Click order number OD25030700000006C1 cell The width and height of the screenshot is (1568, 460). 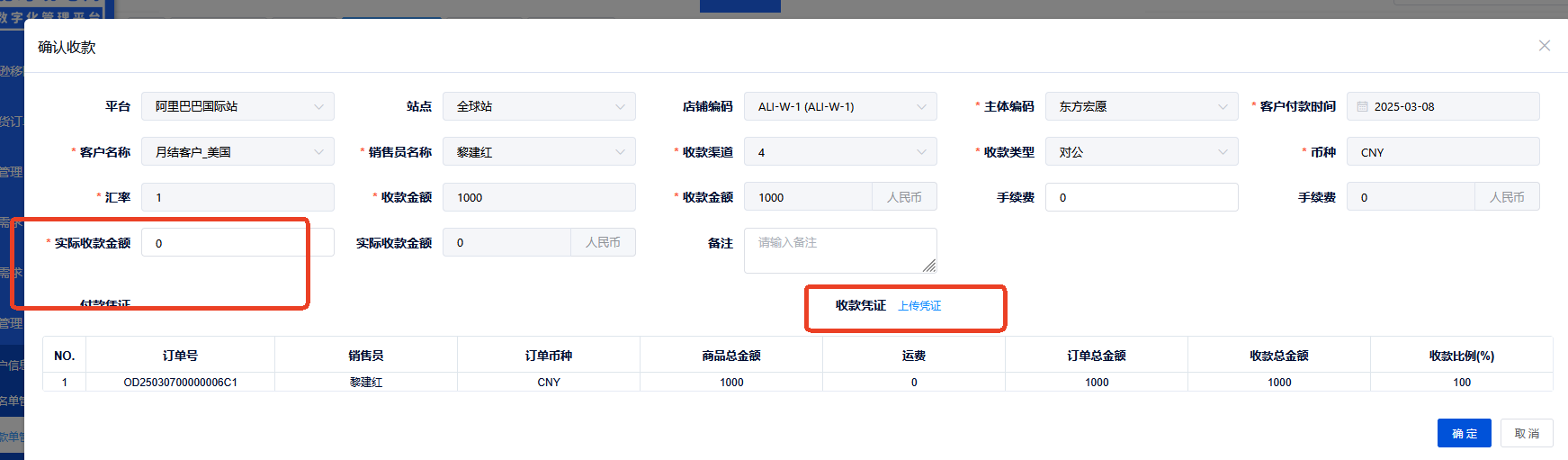(181, 383)
